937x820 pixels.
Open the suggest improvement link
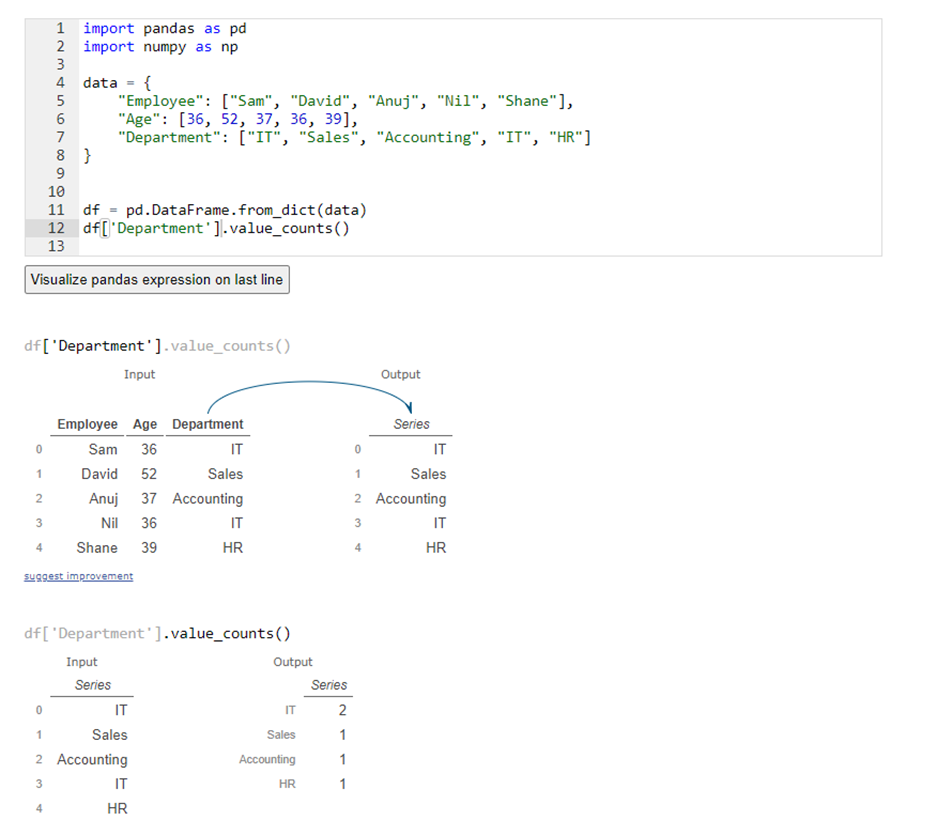78,576
